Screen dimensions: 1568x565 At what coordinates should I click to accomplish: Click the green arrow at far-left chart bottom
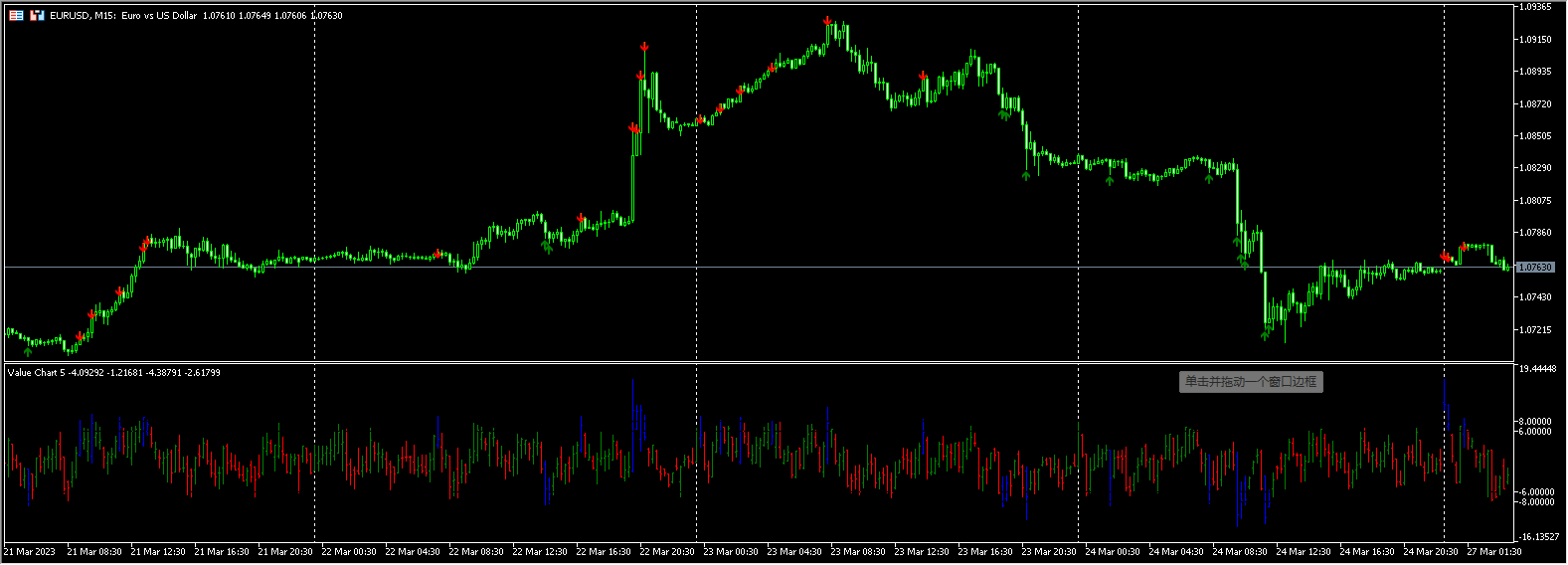(x=28, y=350)
